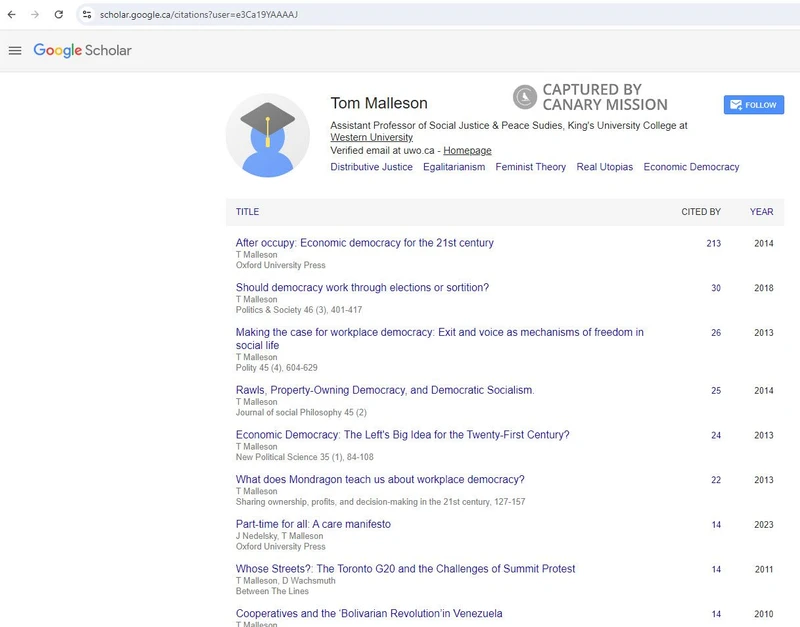Click the browser forward arrow

click(35, 14)
